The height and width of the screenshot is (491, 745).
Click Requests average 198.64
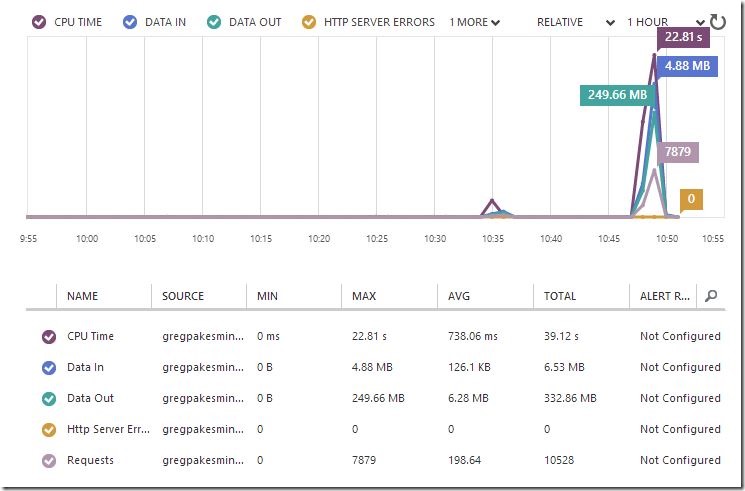click(x=464, y=460)
